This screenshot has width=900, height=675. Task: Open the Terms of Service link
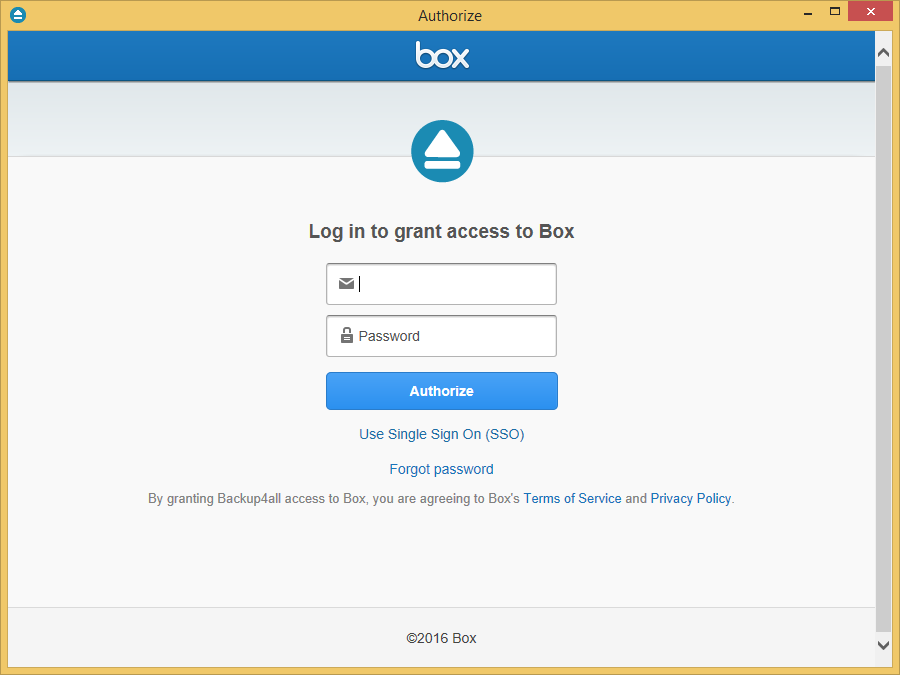[572, 498]
